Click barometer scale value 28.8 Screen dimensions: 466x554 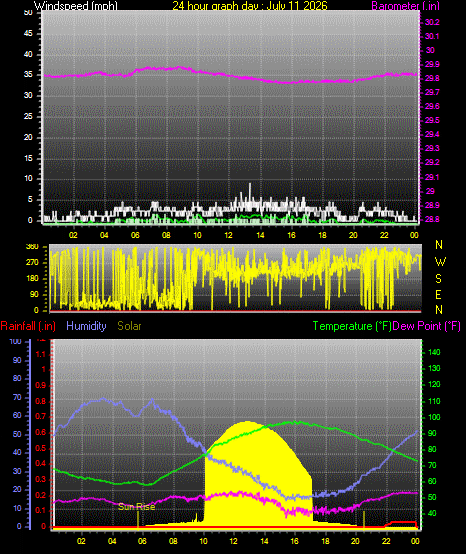point(432,219)
